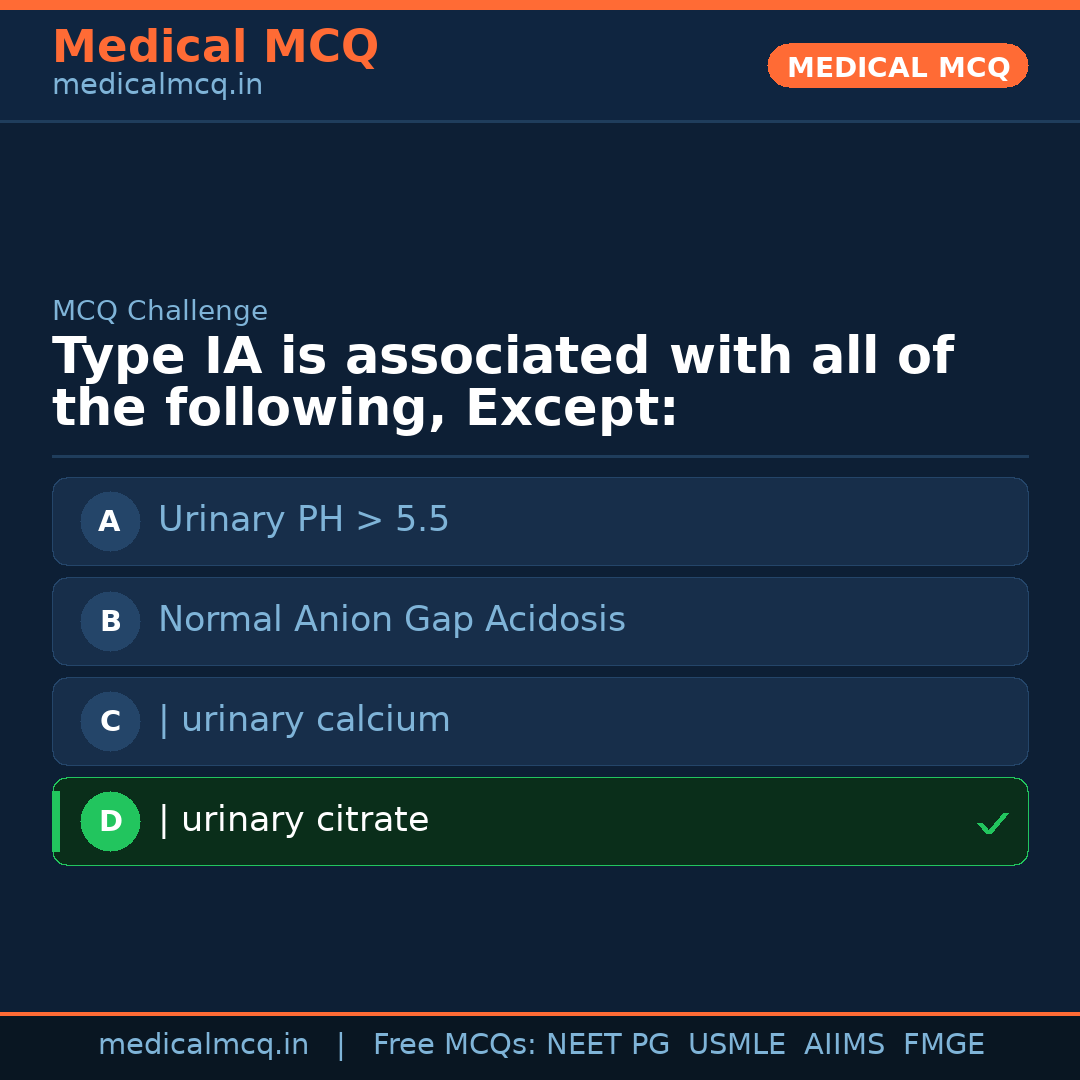Screen dimensions: 1080x1080
Task: Click the divider line under the question
Action: (540, 457)
